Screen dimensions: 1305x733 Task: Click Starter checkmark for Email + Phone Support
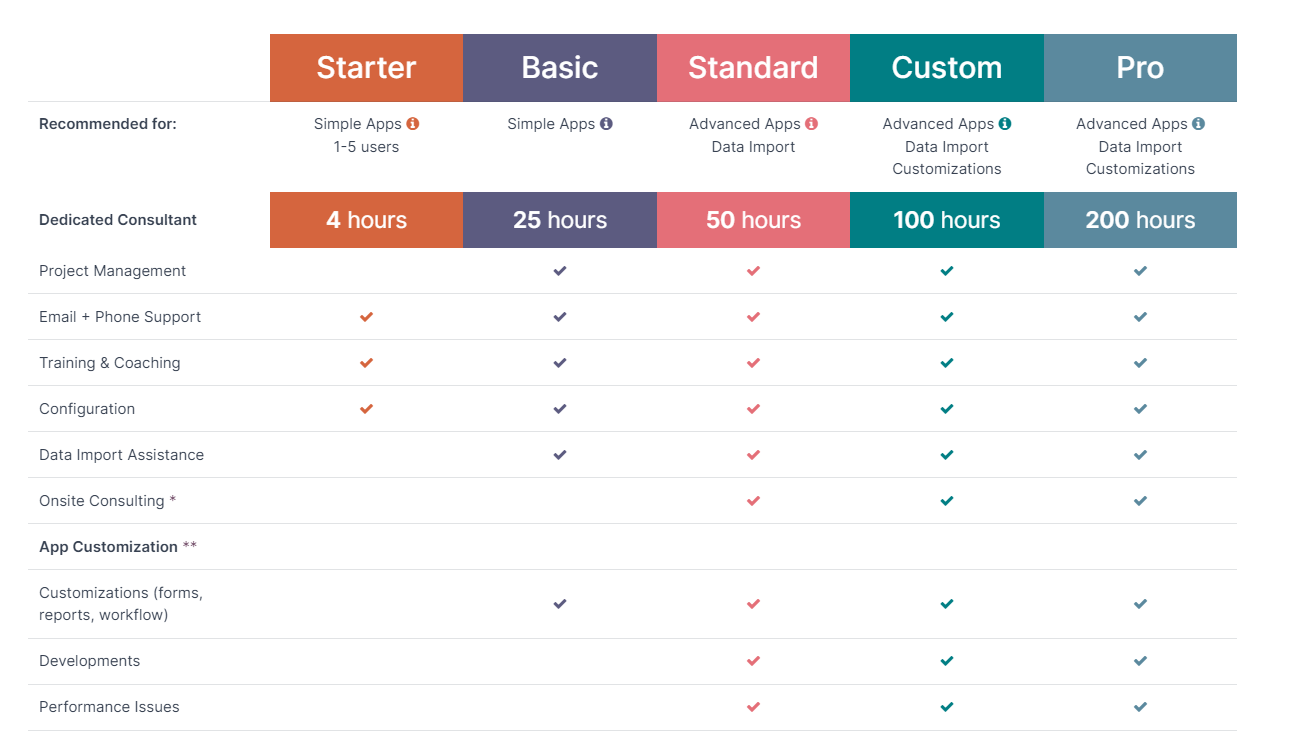(366, 317)
